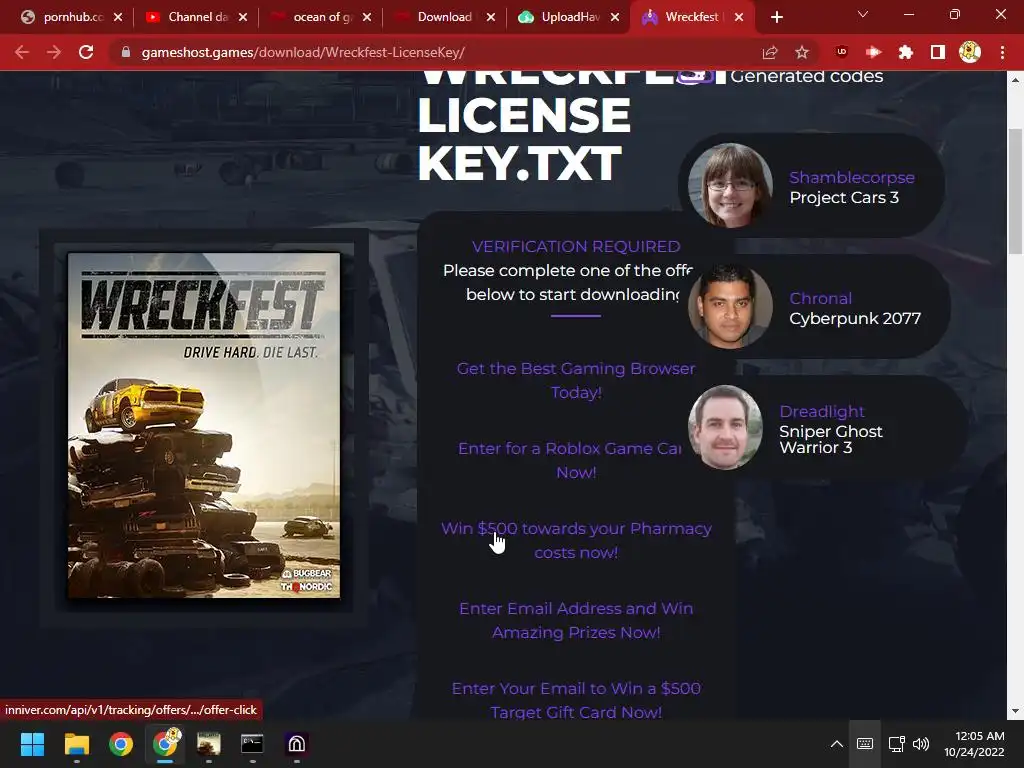
Task: Open the touch keyboard tray icon
Action: [x=865, y=744]
